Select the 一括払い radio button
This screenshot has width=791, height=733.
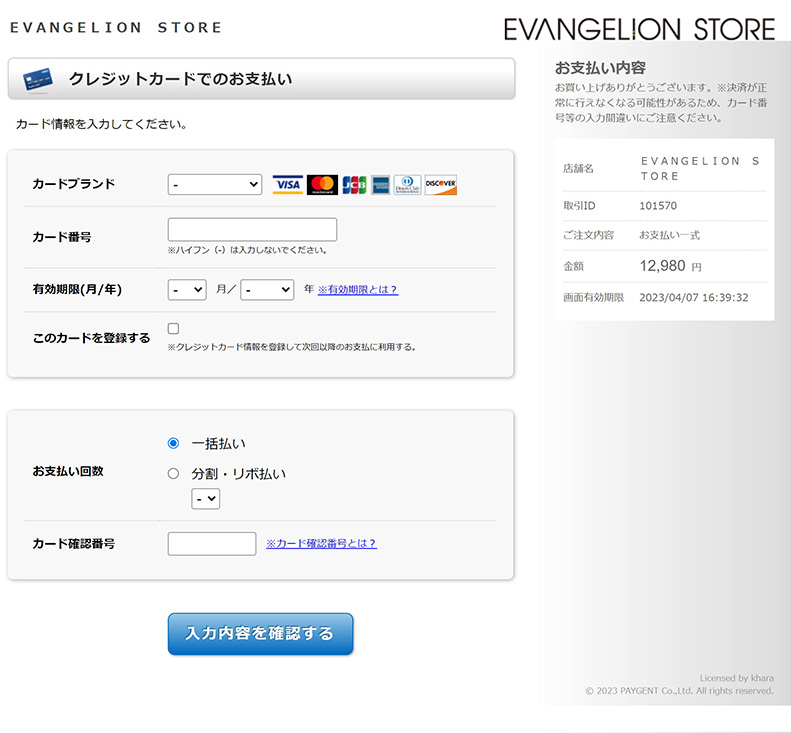173,443
